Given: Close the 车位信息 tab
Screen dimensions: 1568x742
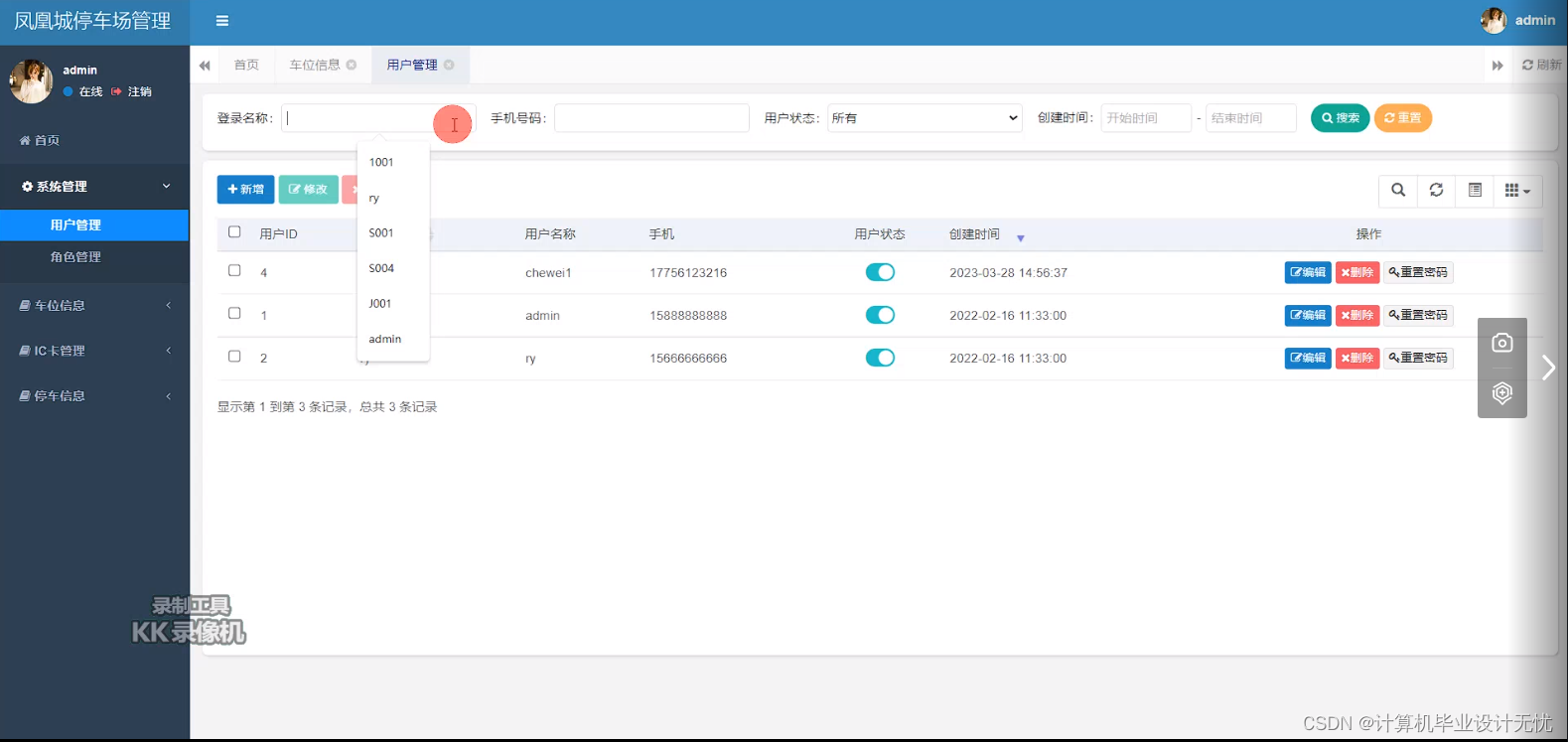Looking at the screenshot, I should [352, 65].
